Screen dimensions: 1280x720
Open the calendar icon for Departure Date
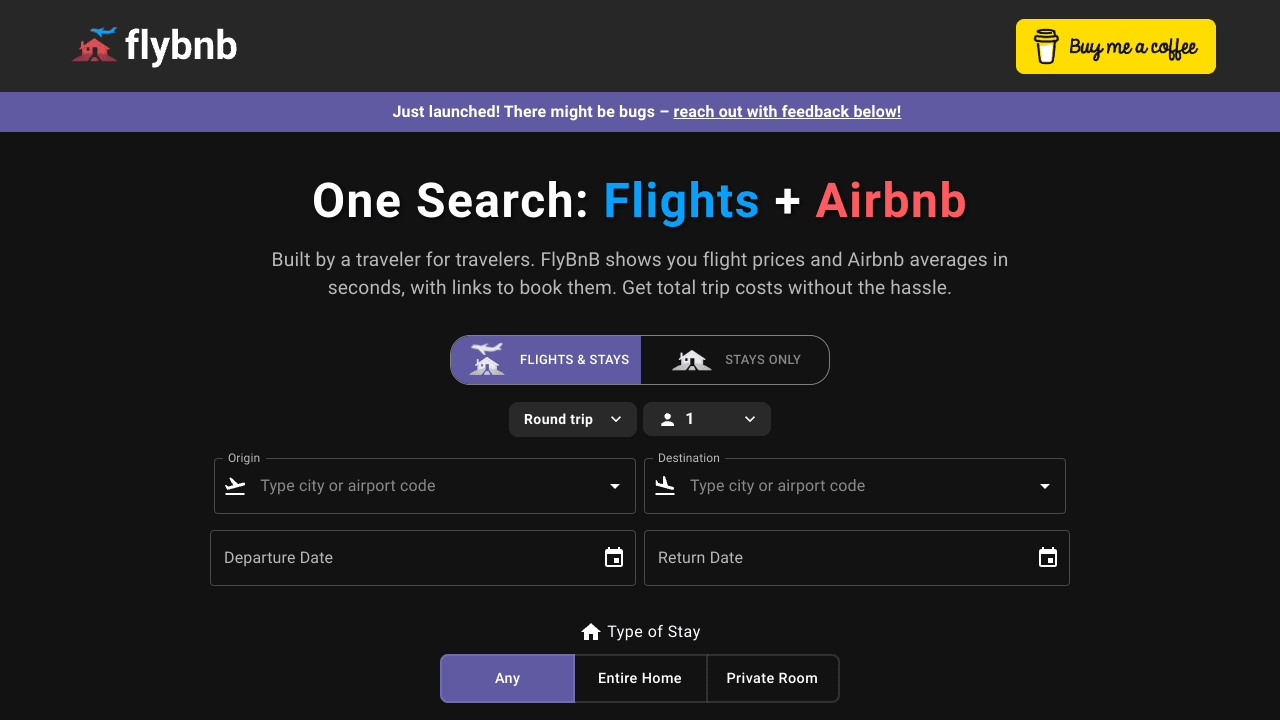tap(614, 557)
